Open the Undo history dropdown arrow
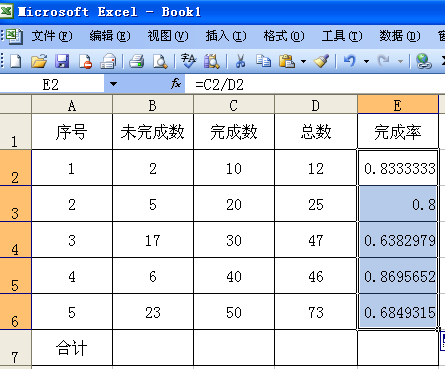Image resolution: width=445 pixels, height=369 pixels. [x=366, y=61]
